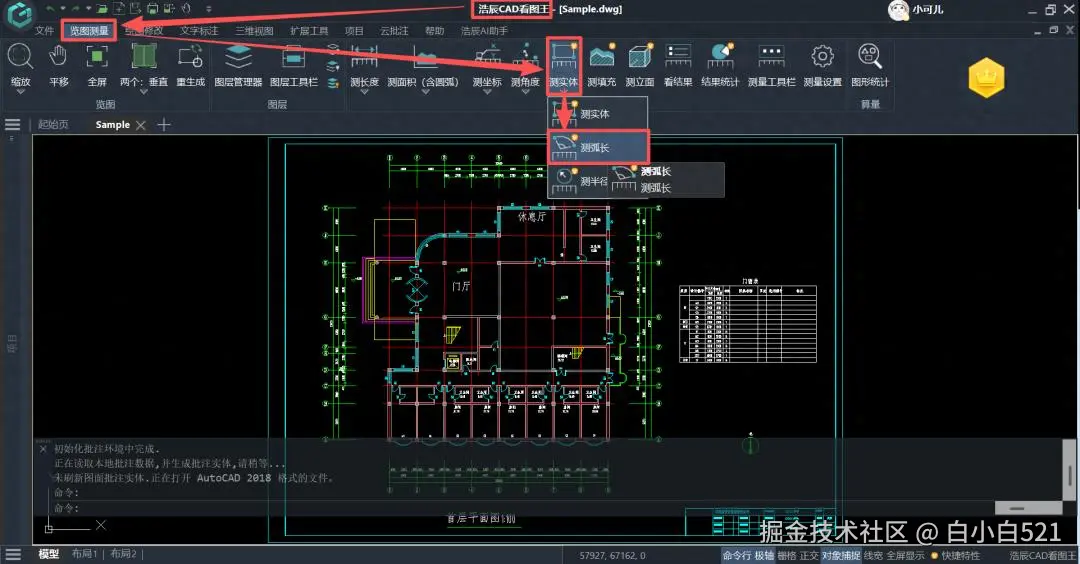Image resolution: width=1080 pixels, height=564 pixels.
Task: Open the 文件 menu
Action: 44,31
